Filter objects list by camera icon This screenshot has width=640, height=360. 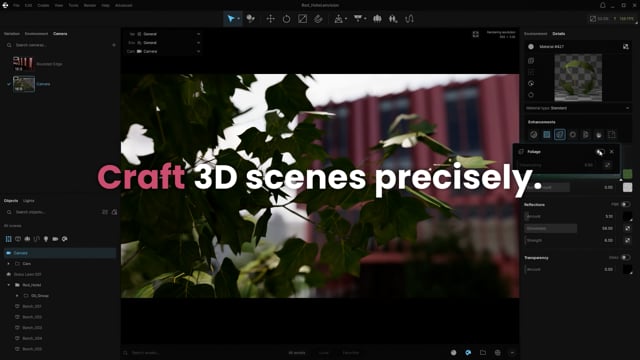coord(55,239)
